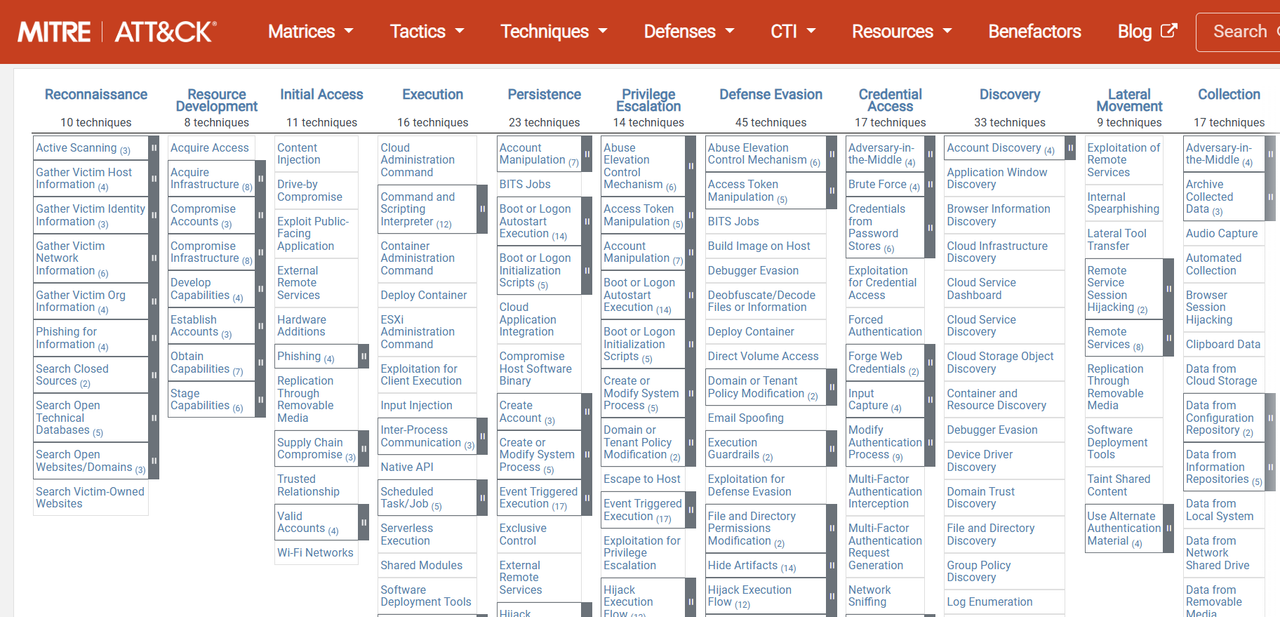Open the Lateral Tool Transfer technique
The image size is (1280, 617).
(1117, 240)
